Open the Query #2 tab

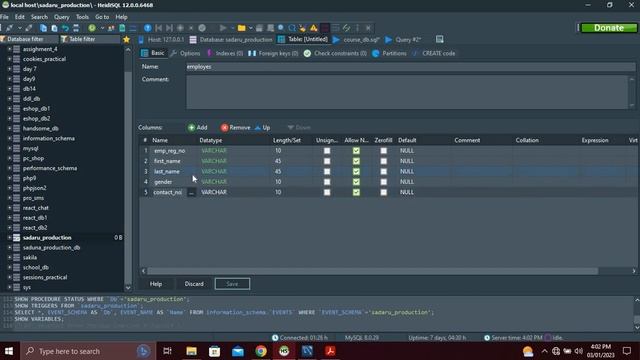(403, 40)
